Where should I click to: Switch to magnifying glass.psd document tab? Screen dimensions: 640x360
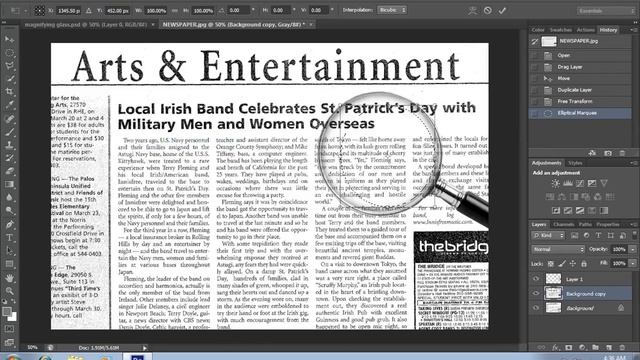pyautogui.click(x=85, y=24)
